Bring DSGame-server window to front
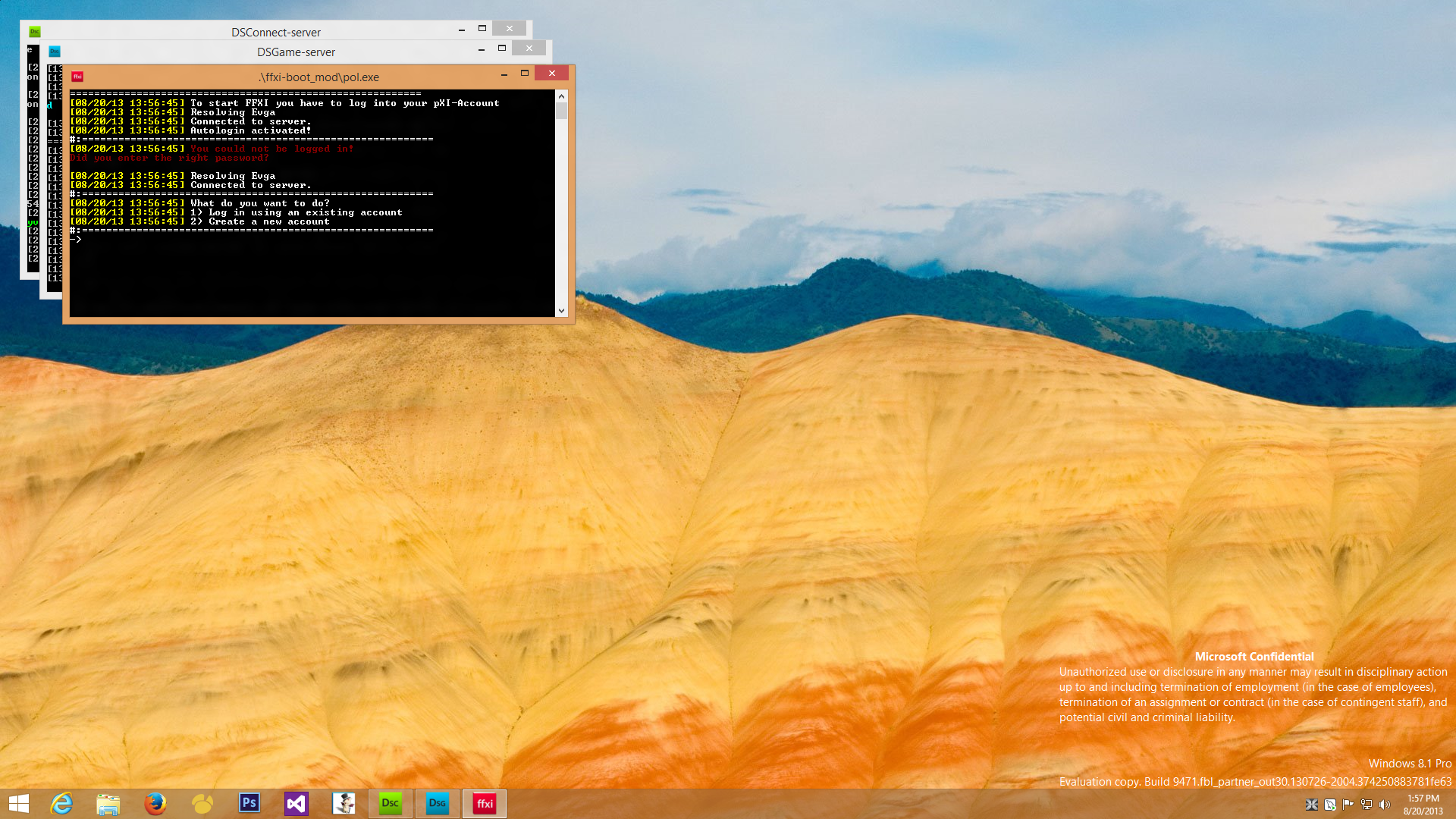The height and width of the screenshot is (819, 1456). pos(296,52)
